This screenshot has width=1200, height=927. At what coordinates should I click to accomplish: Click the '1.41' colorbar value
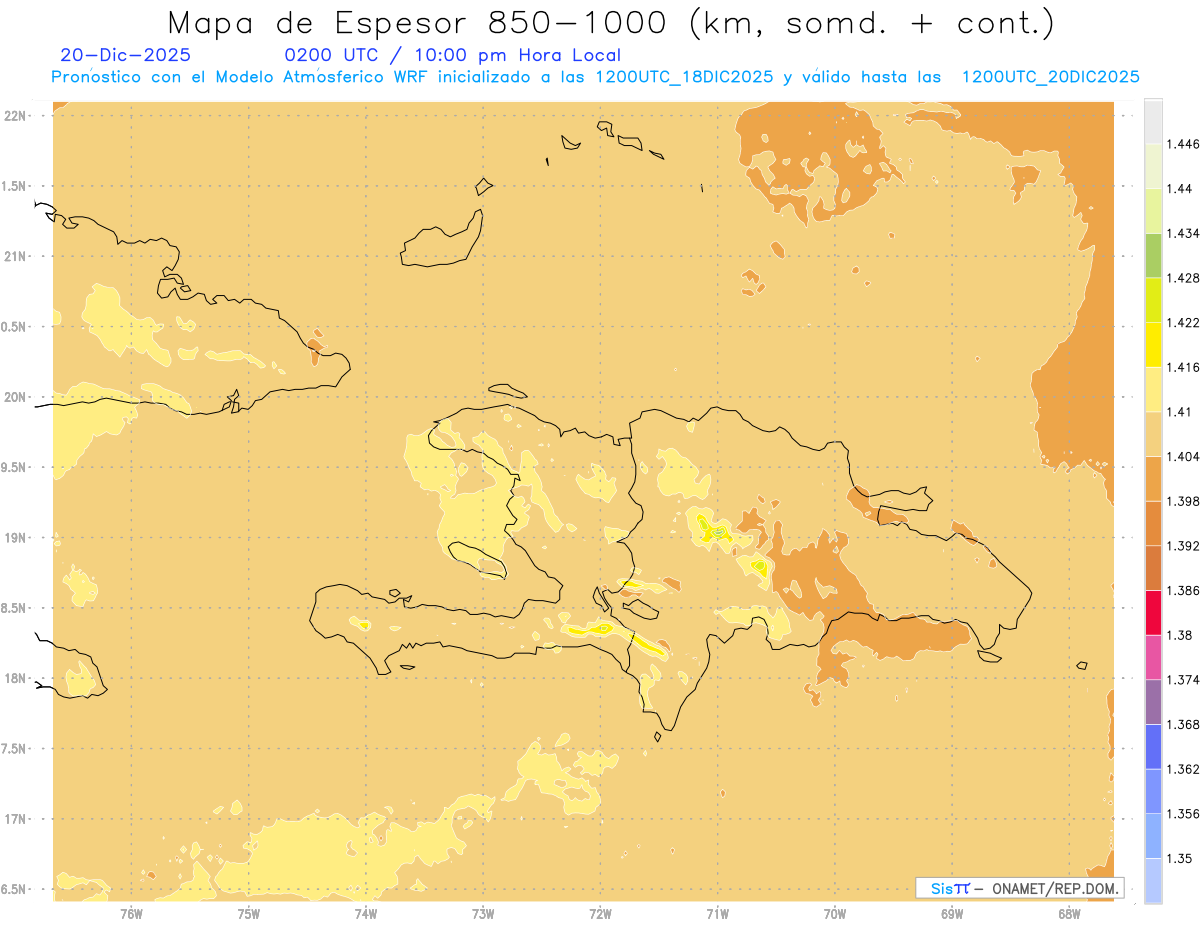point(1180,412)
